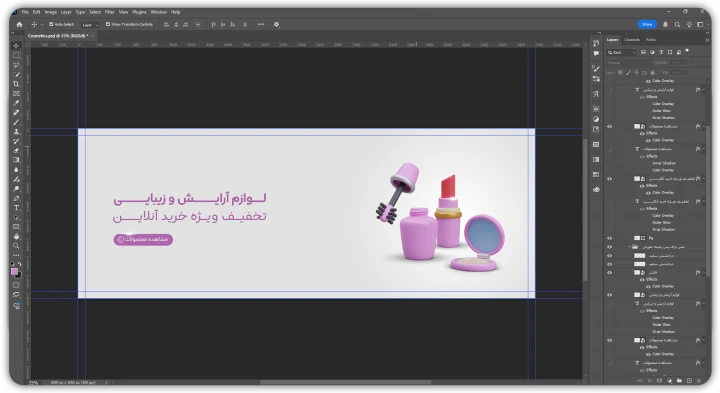The width and height of the screenshot is (720, 393).
Task: Filter layers by pixel layers icon
Action: click(643, 52)
